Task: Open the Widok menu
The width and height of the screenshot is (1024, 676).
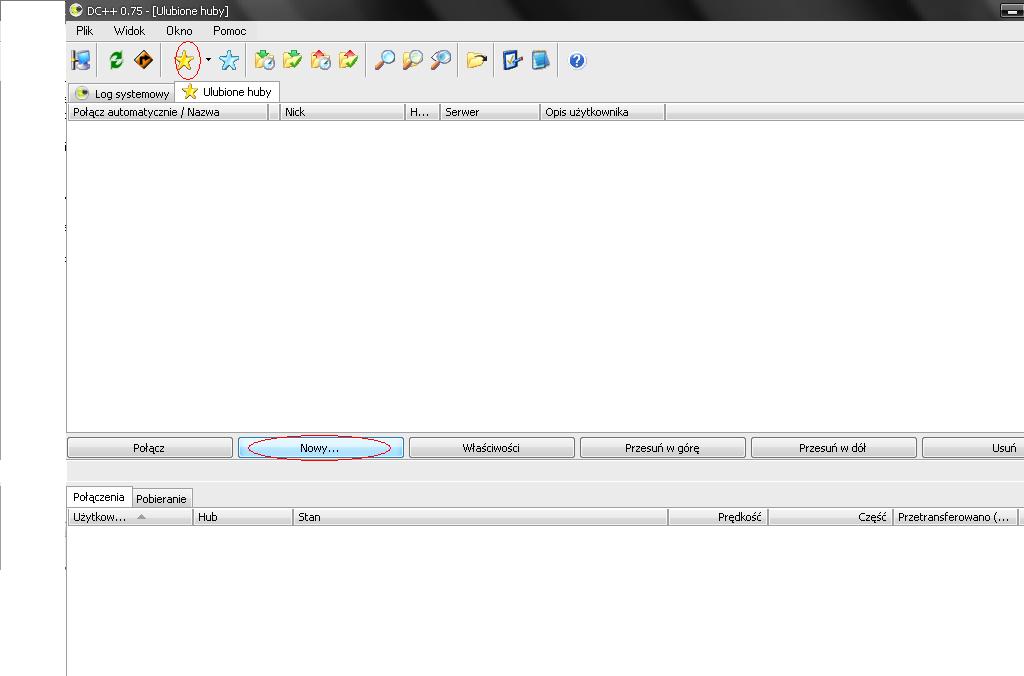Action: tap(129, 31)
